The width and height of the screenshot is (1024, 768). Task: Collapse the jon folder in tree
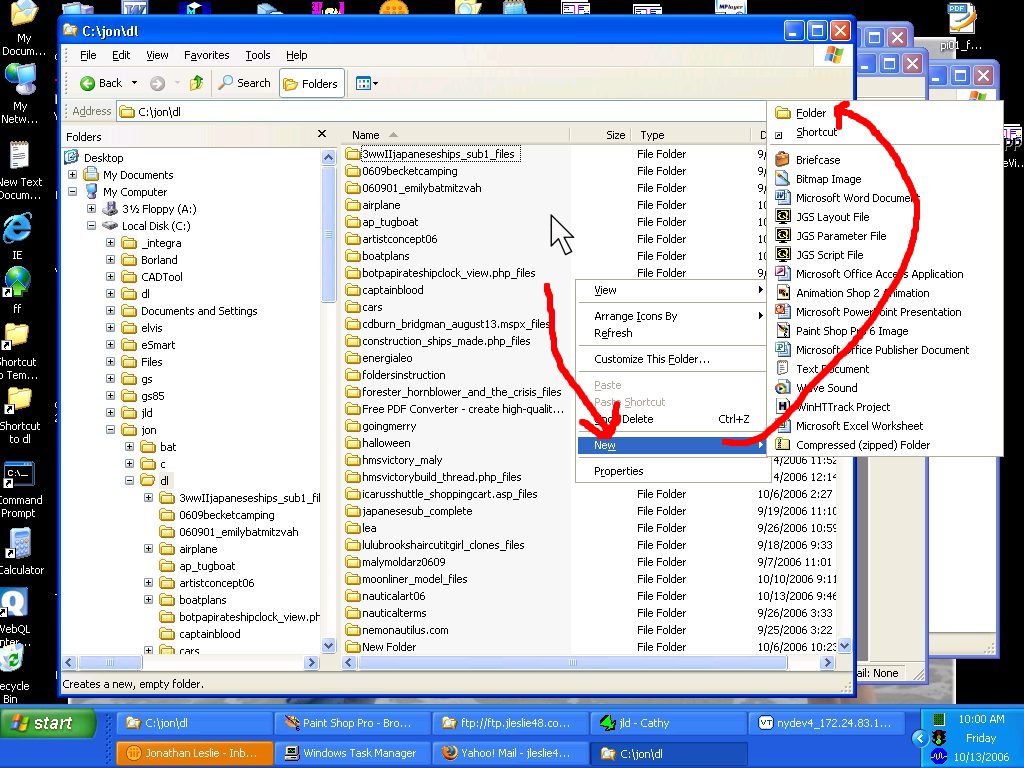[111, 430]
